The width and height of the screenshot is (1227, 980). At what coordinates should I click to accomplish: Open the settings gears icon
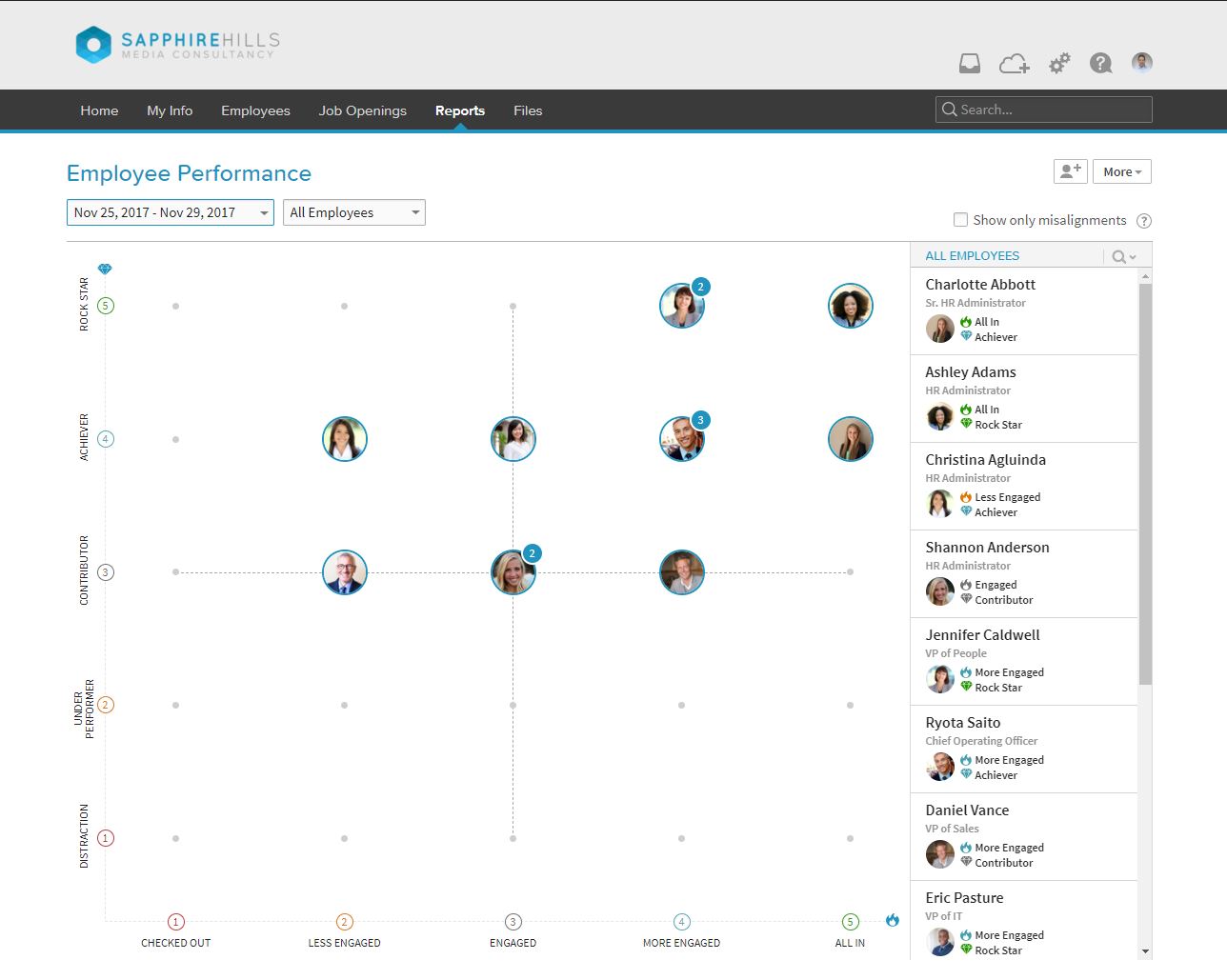pyautogui.click(x=1059, y=63)
